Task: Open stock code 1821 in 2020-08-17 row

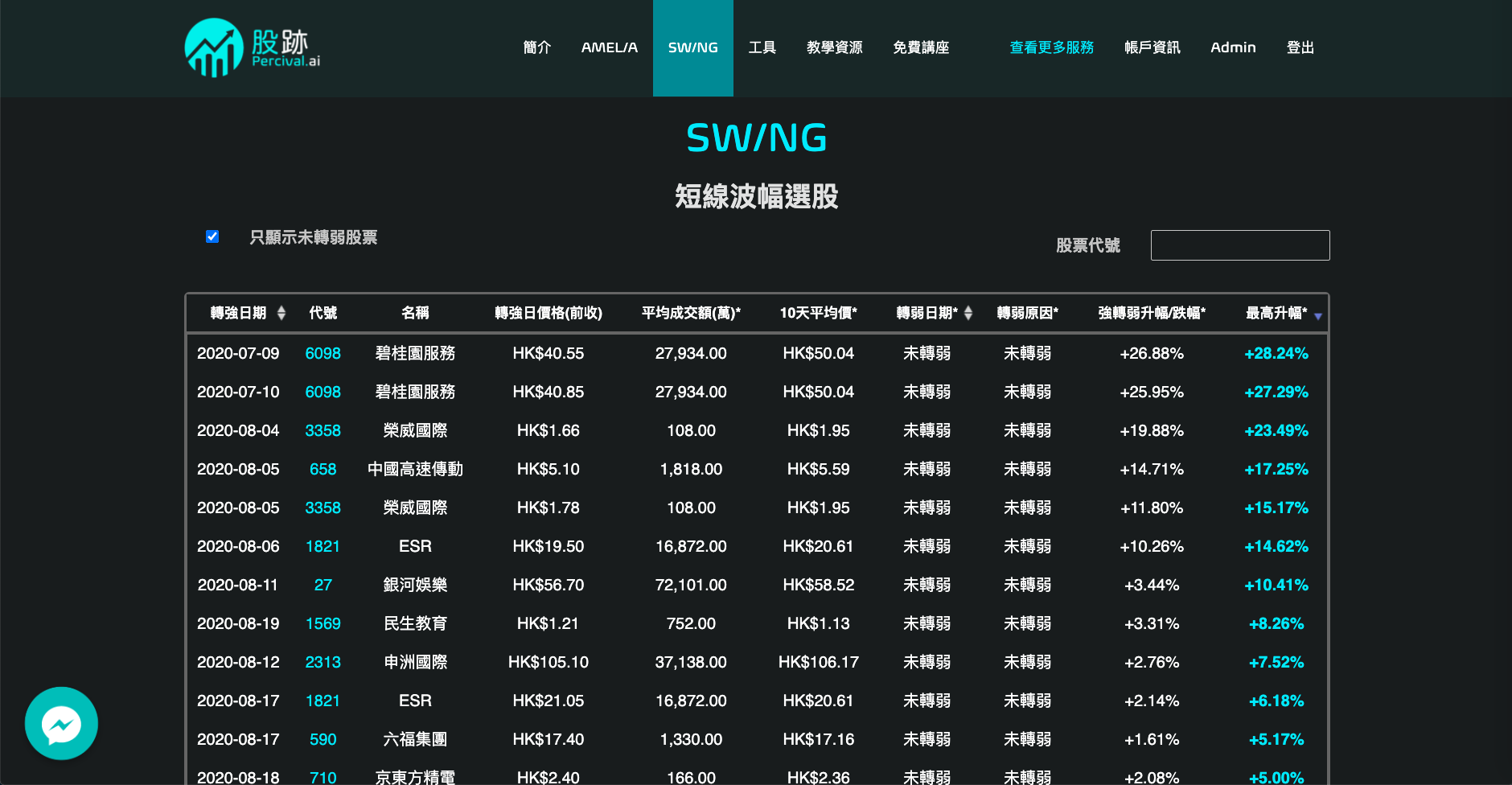Action: click(x=323, y=701)
